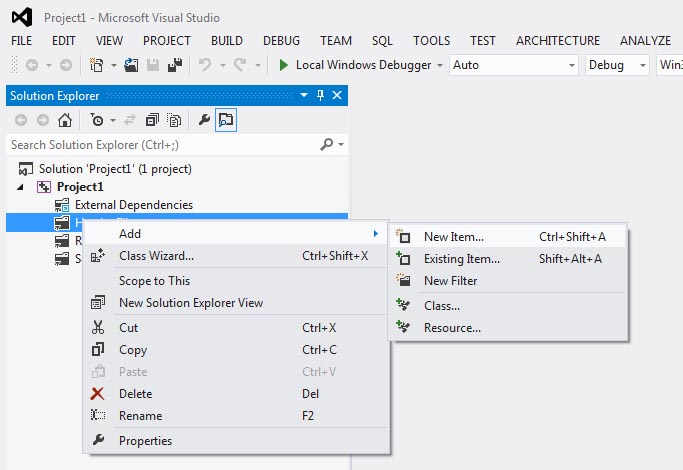Click the Navigate Backward toolbar icon
This screenshot has width=683, height=470.
32,65
